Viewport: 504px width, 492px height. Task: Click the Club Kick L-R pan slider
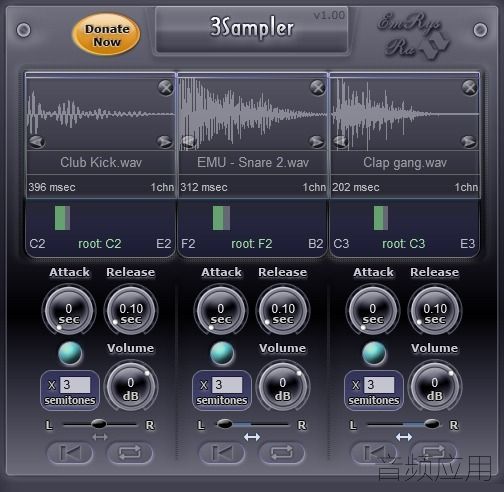point(100,424)
